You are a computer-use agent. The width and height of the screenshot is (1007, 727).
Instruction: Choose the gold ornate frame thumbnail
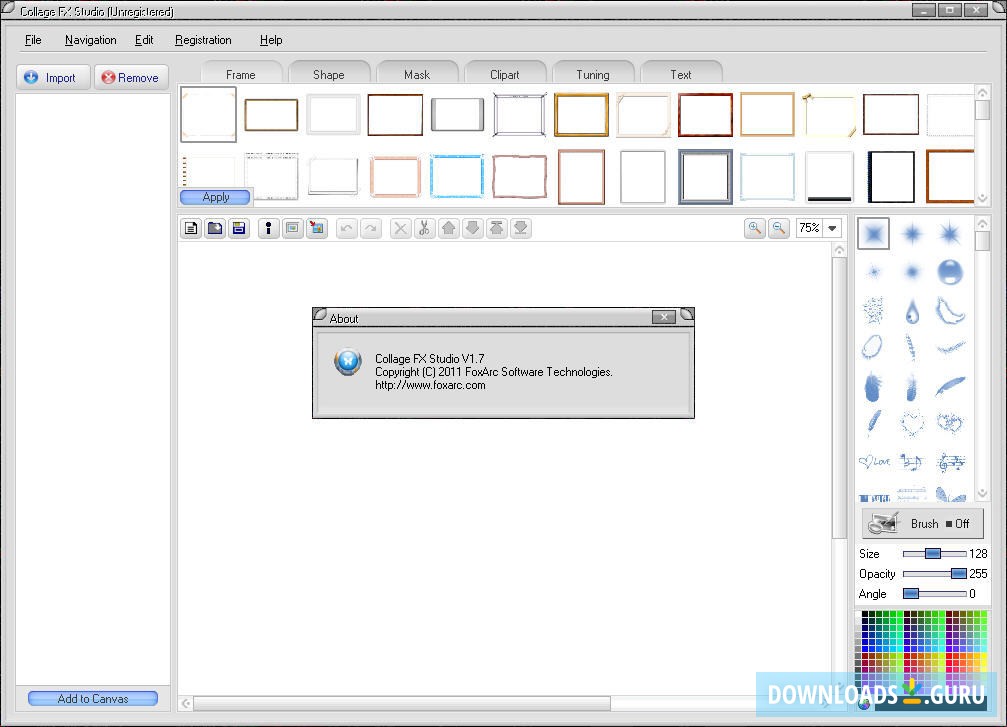(581, 115)
